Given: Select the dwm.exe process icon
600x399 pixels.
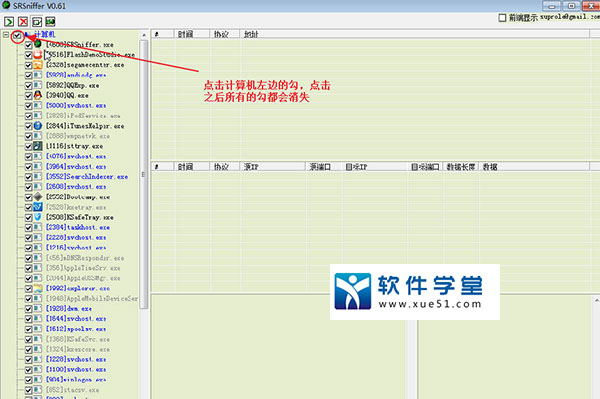Looking at the screenshot, I should pos(38,309).
